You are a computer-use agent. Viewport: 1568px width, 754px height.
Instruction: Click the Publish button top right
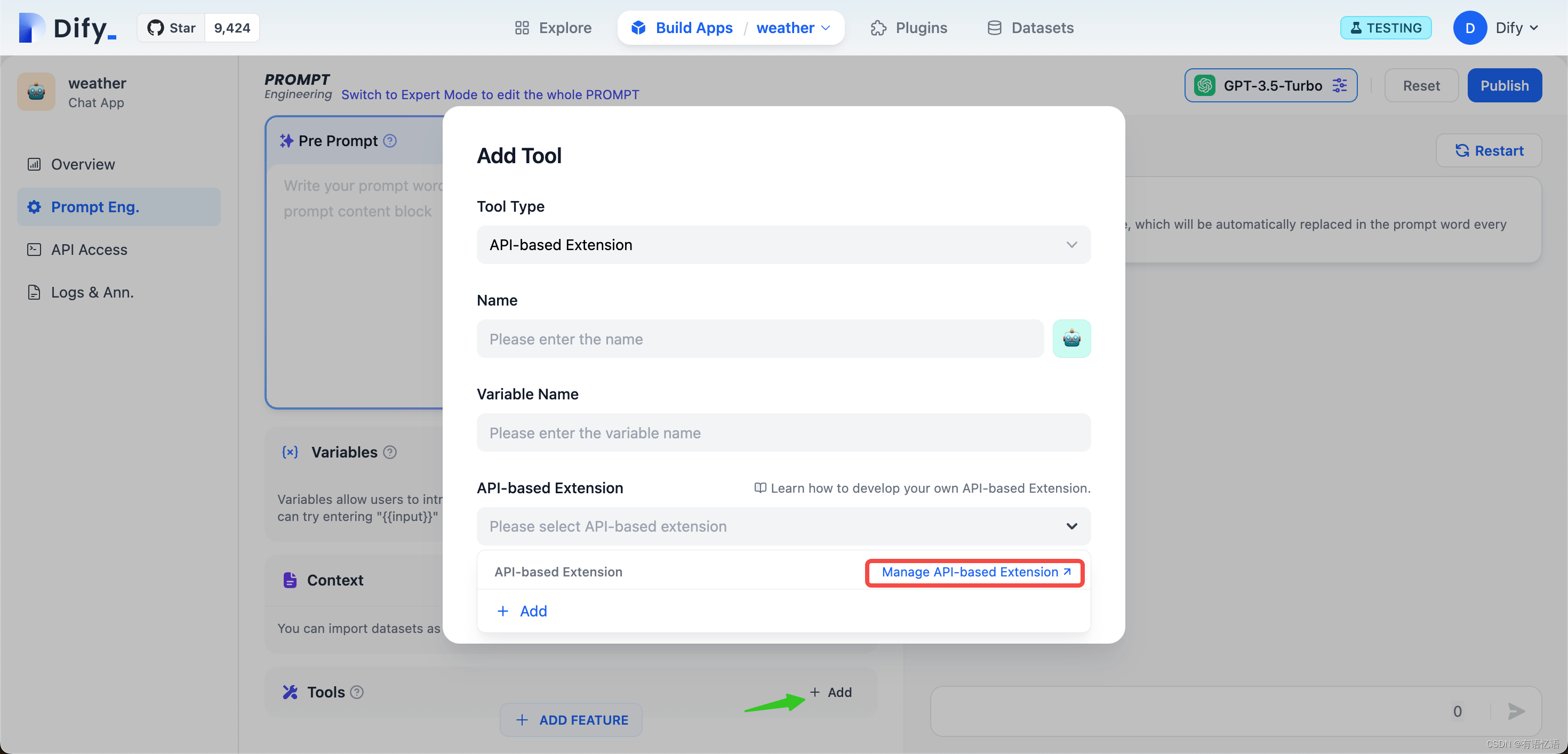coord(1504,85)
